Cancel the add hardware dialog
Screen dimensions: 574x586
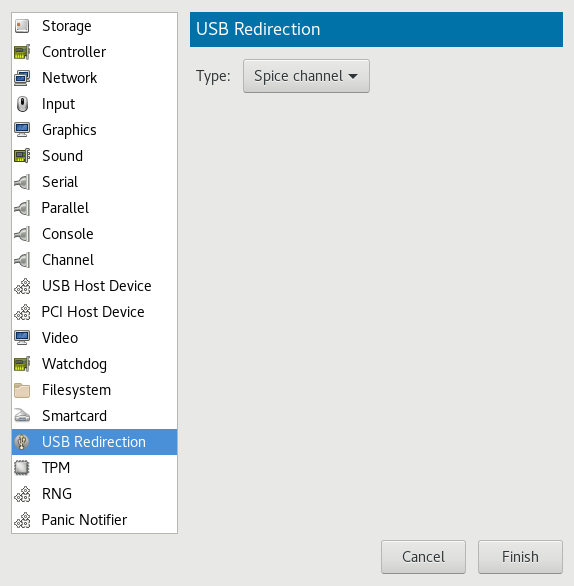[x=423, y=557]
